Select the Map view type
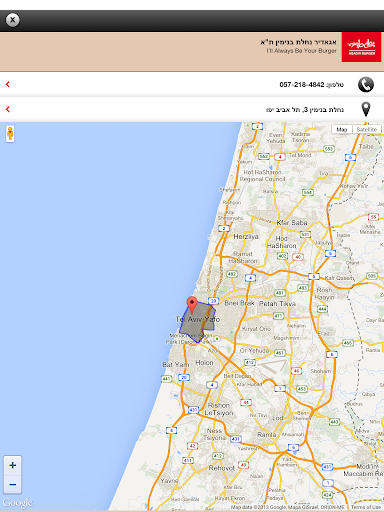 342,129
